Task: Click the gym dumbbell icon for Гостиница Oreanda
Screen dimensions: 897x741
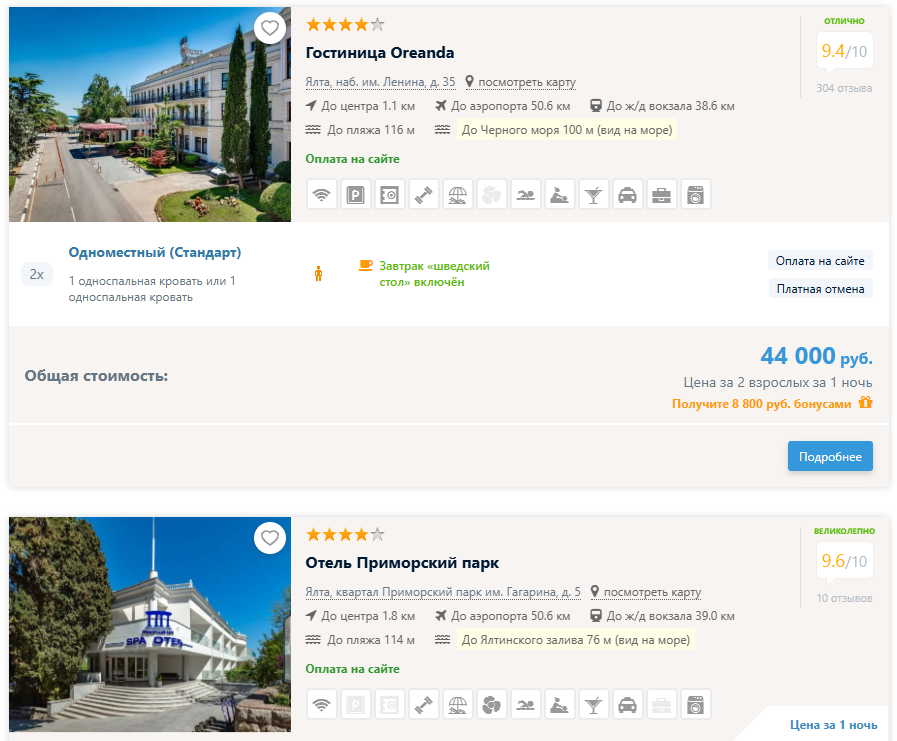Action: click(423, 195)
